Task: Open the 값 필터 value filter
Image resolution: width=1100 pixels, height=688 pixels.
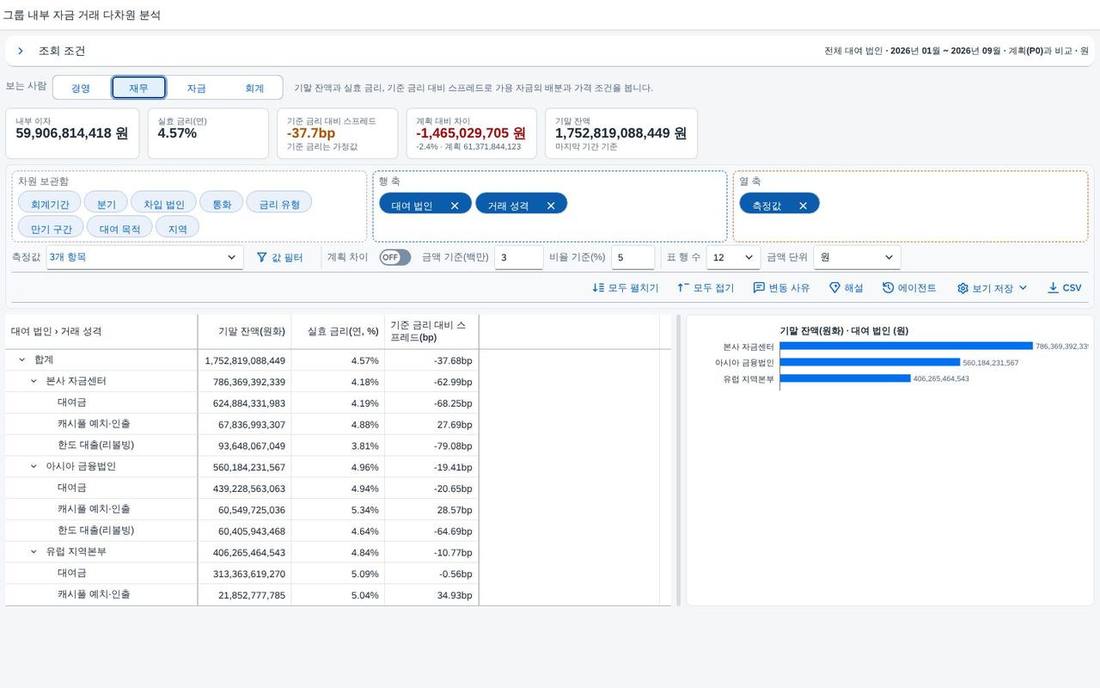Action: [280, 257]
